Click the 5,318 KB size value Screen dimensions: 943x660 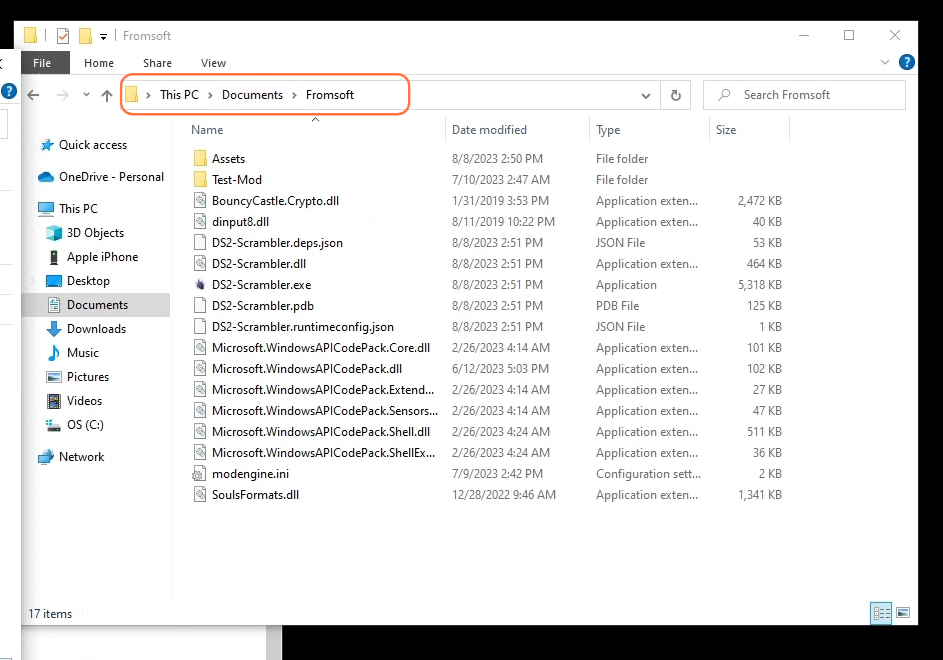(x=760, y=285)
